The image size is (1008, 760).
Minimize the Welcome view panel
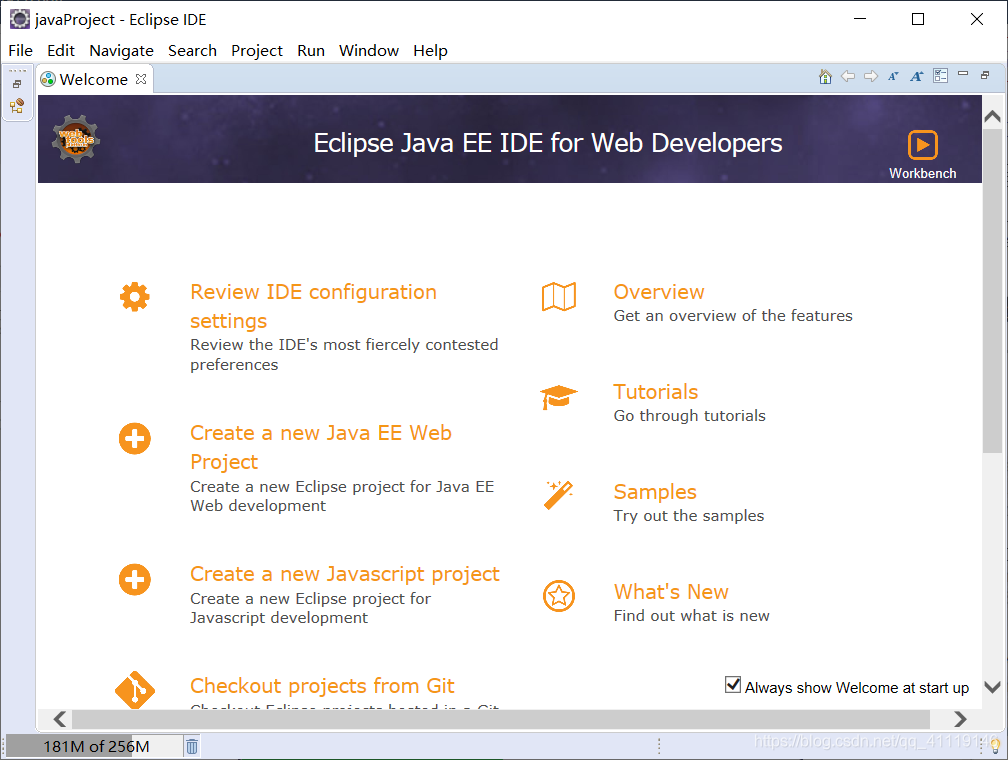[x=963, y=74]
